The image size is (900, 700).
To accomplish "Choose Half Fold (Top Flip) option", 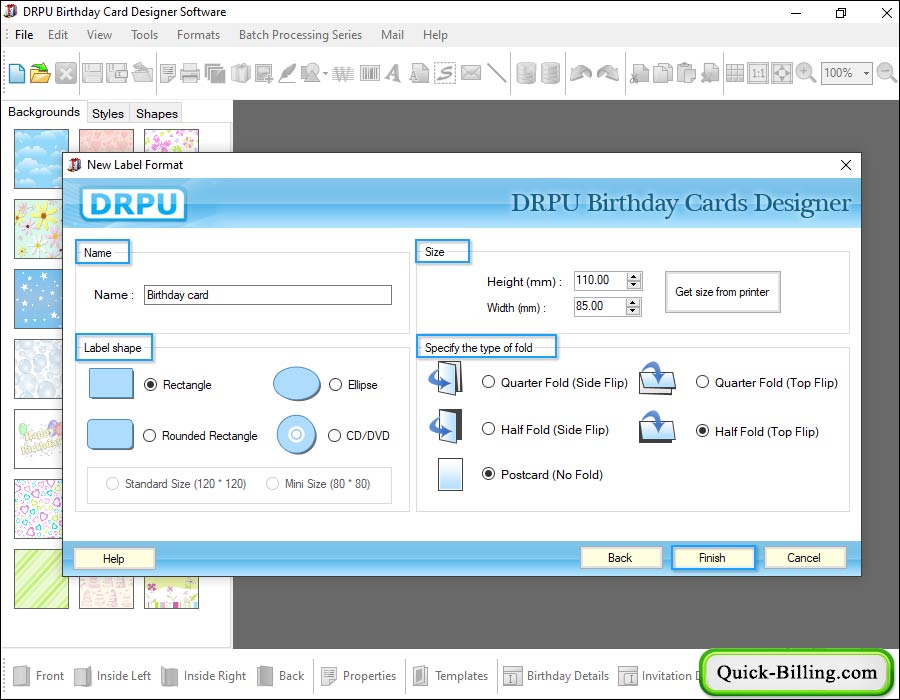I will click(x=703, y=430).
